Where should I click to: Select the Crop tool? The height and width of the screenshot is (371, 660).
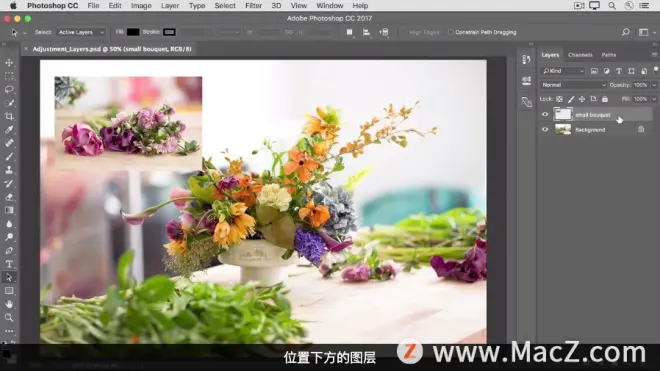9,116
